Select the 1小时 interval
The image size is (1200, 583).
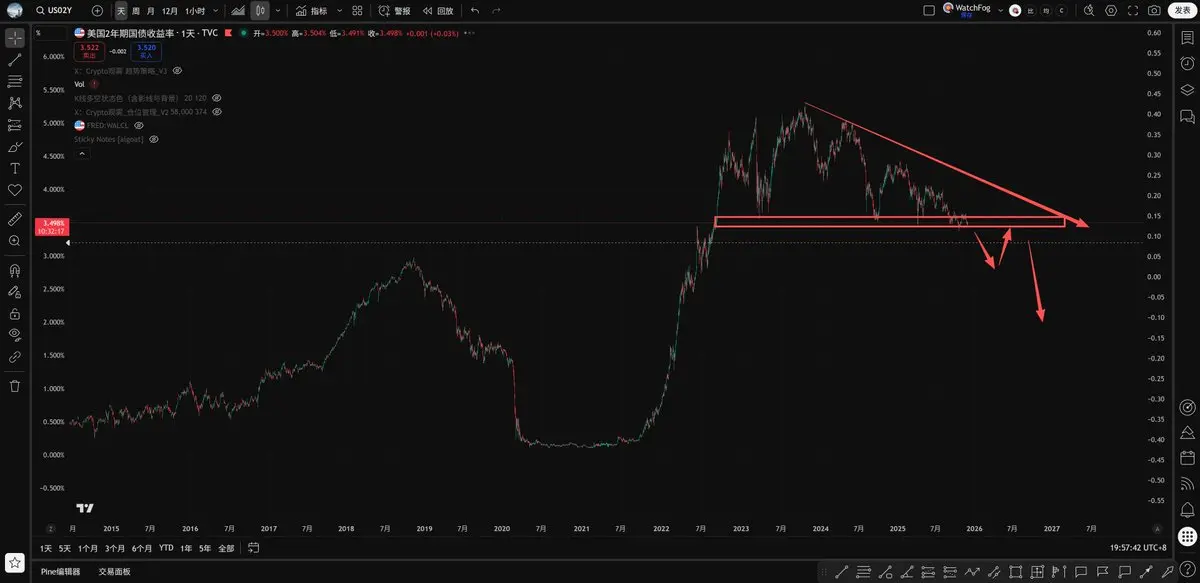pos(195,10)
